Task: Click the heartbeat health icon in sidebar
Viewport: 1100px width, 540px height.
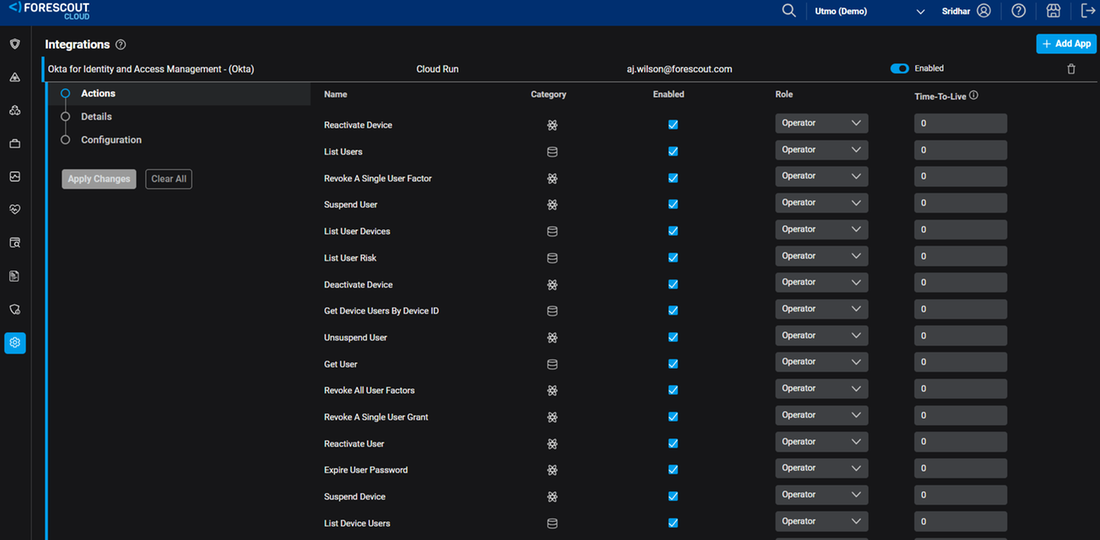Action: [x=15, y=210]
